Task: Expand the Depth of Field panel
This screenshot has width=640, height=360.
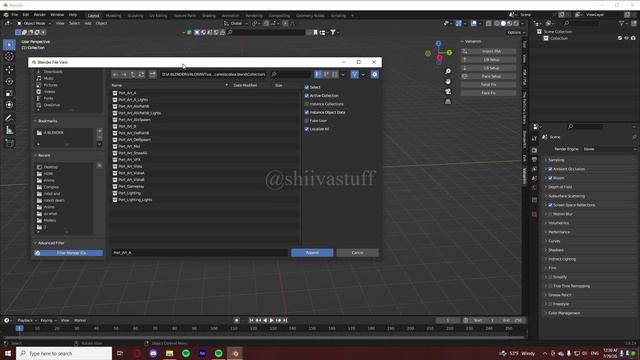Action: point(560,187)
